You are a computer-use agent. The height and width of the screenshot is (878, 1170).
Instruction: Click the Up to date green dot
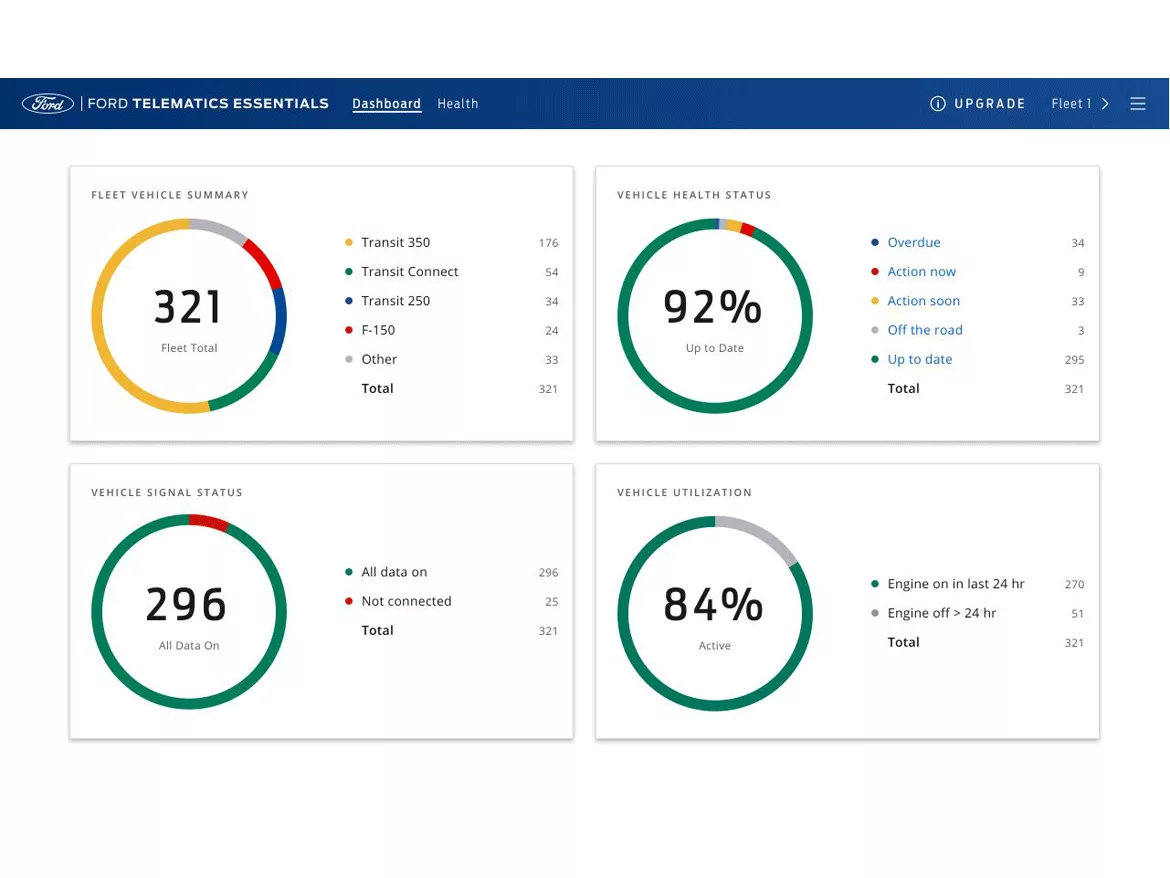click(875, 359)
